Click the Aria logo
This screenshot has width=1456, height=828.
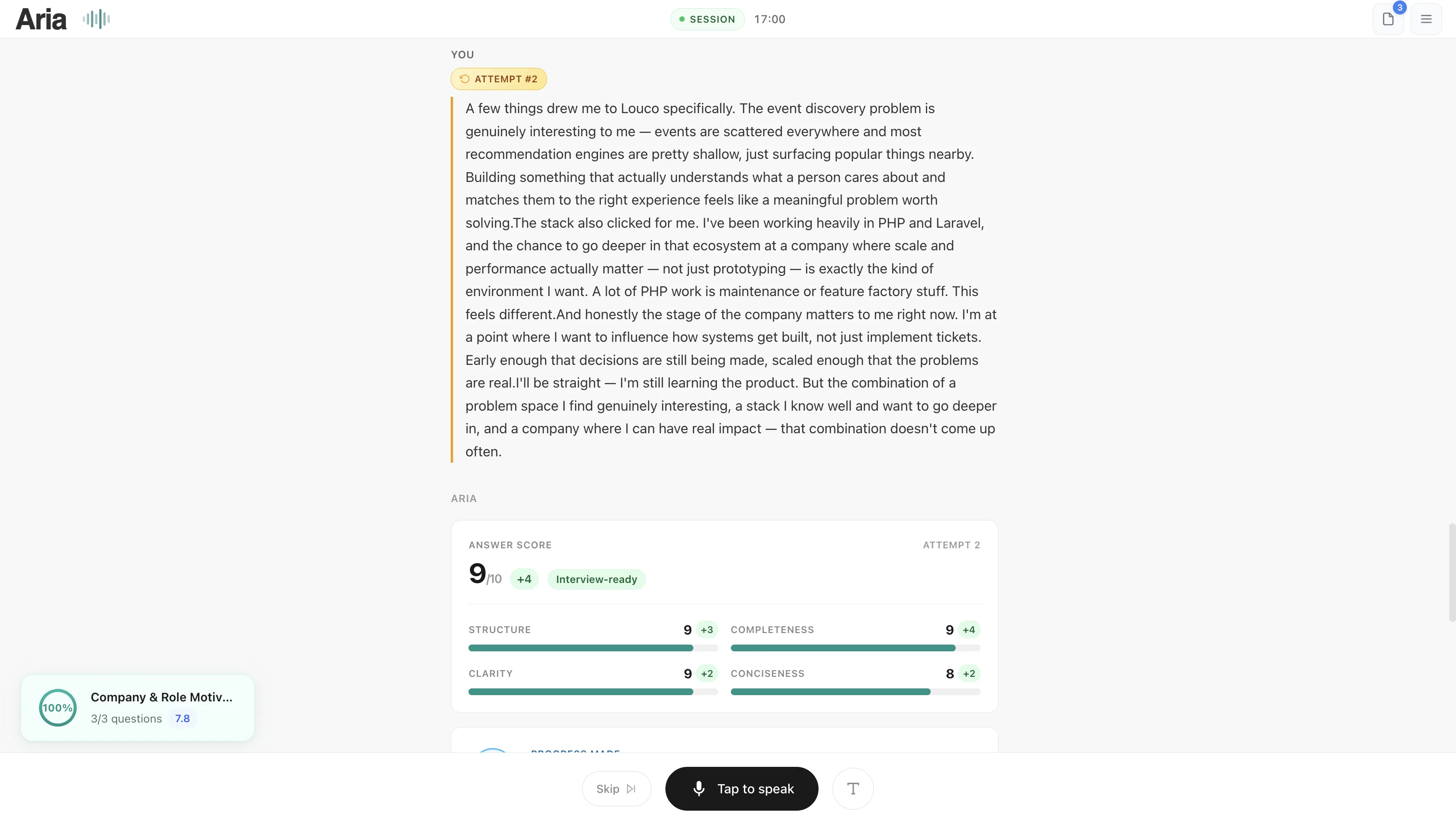point(41,19)
